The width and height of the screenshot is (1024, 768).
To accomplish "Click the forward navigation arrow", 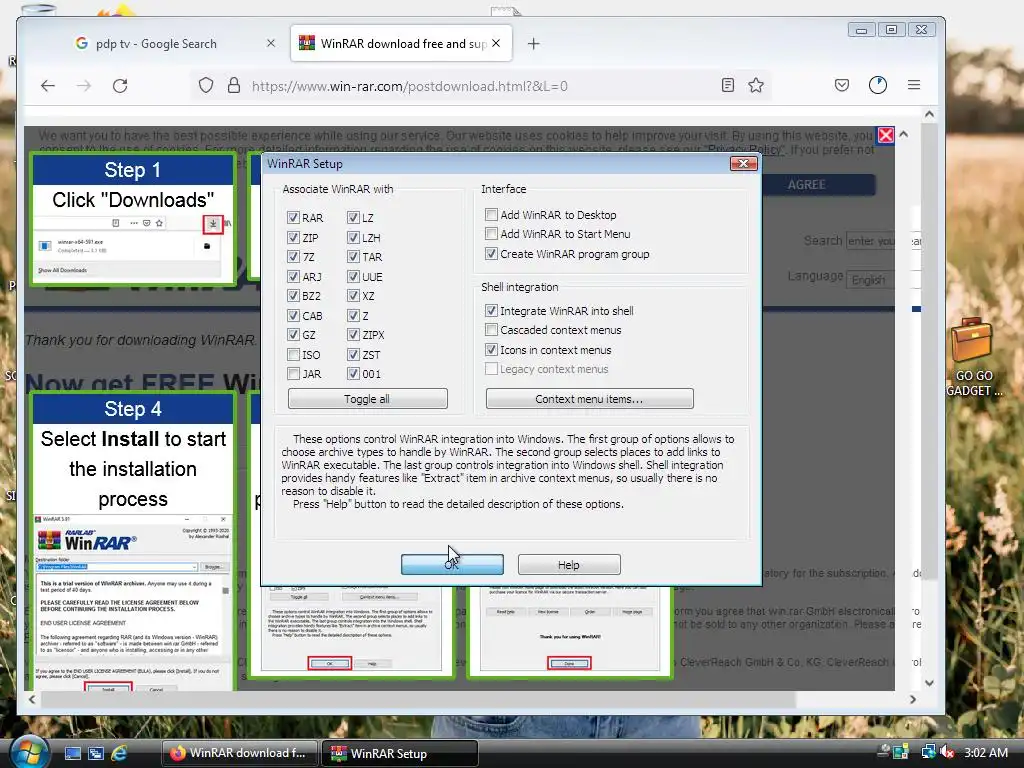I will 84,86.
